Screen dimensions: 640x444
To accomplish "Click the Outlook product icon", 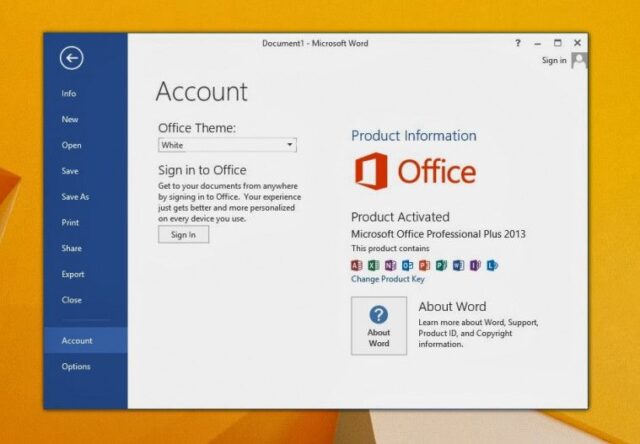I will coord(408,265).
